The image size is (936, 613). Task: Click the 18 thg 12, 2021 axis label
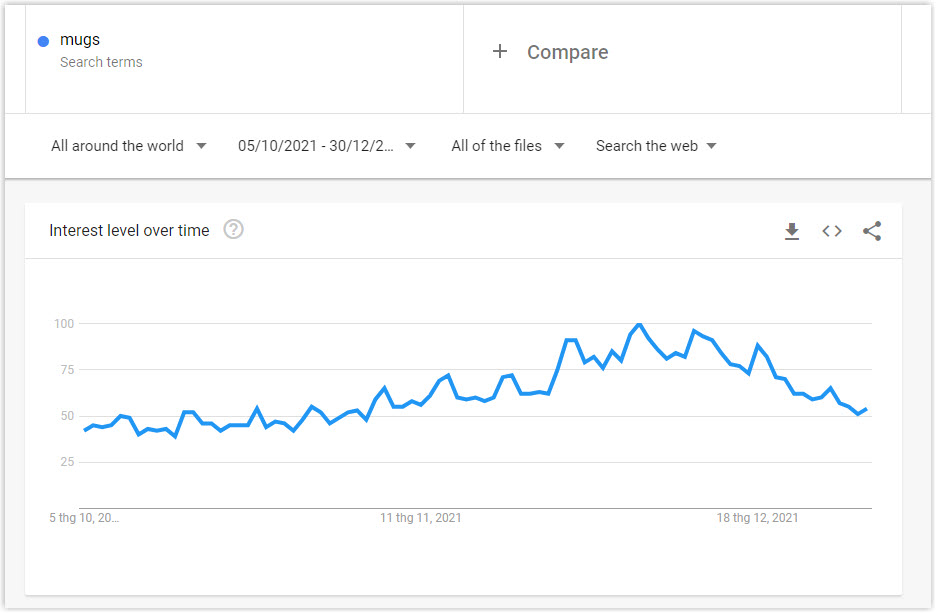click(x=758, y=517)
